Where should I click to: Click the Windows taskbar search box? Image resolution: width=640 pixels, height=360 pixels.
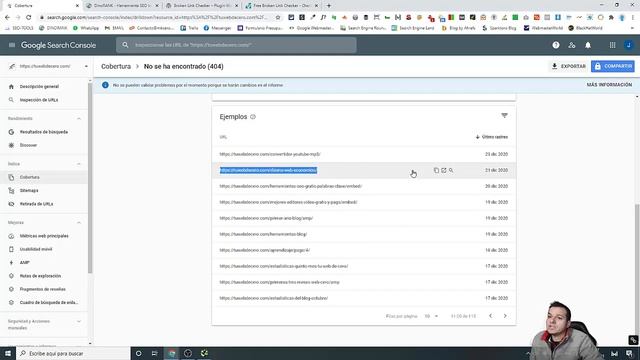(x=73, y=353)
